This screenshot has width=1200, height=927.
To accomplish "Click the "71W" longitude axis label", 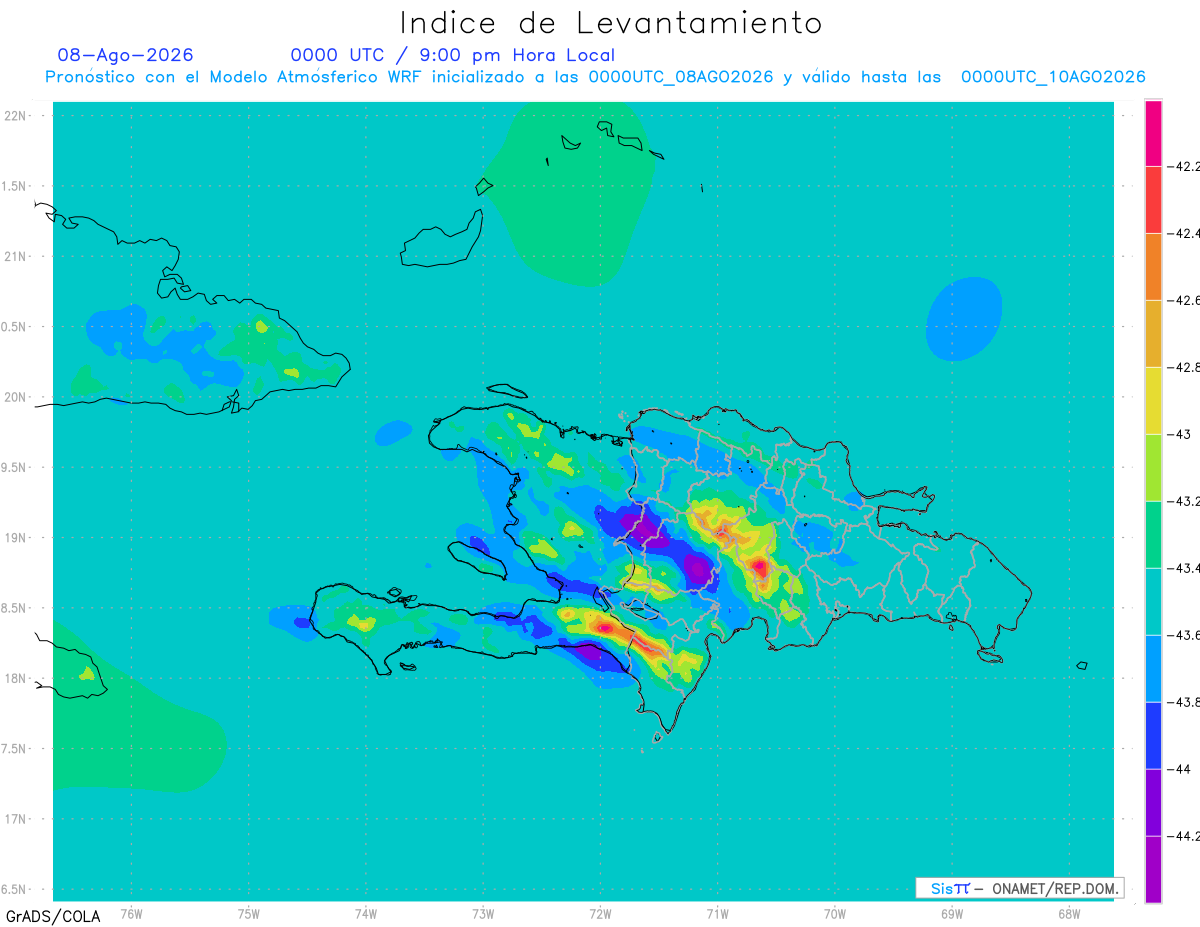I will 717,913.
